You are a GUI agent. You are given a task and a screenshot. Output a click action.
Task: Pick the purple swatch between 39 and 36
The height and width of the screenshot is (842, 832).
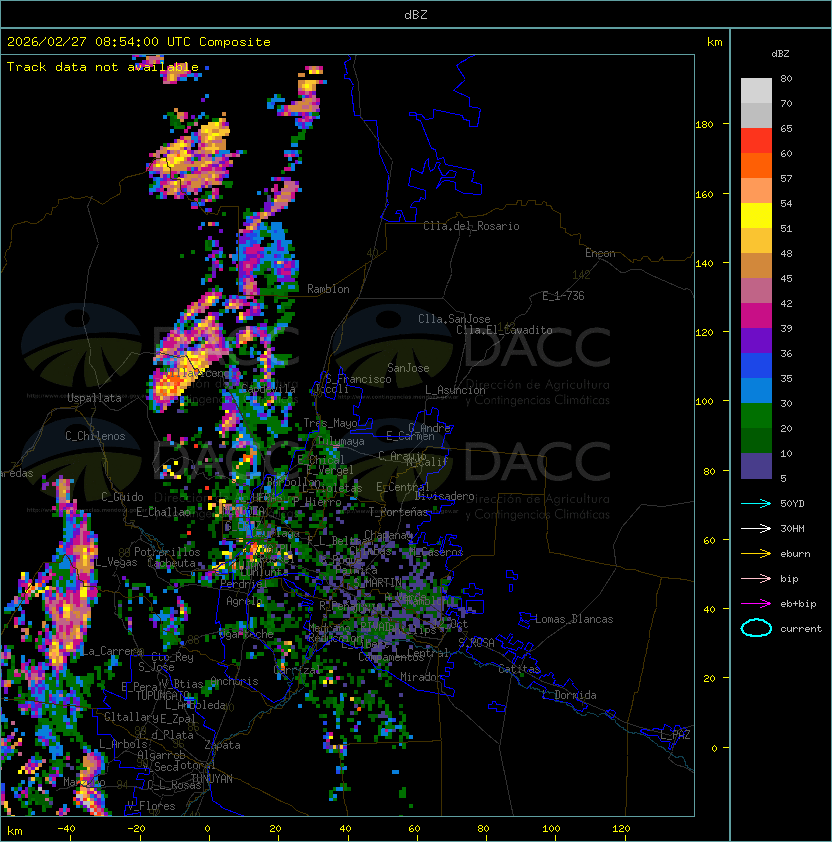click(756, 340)
